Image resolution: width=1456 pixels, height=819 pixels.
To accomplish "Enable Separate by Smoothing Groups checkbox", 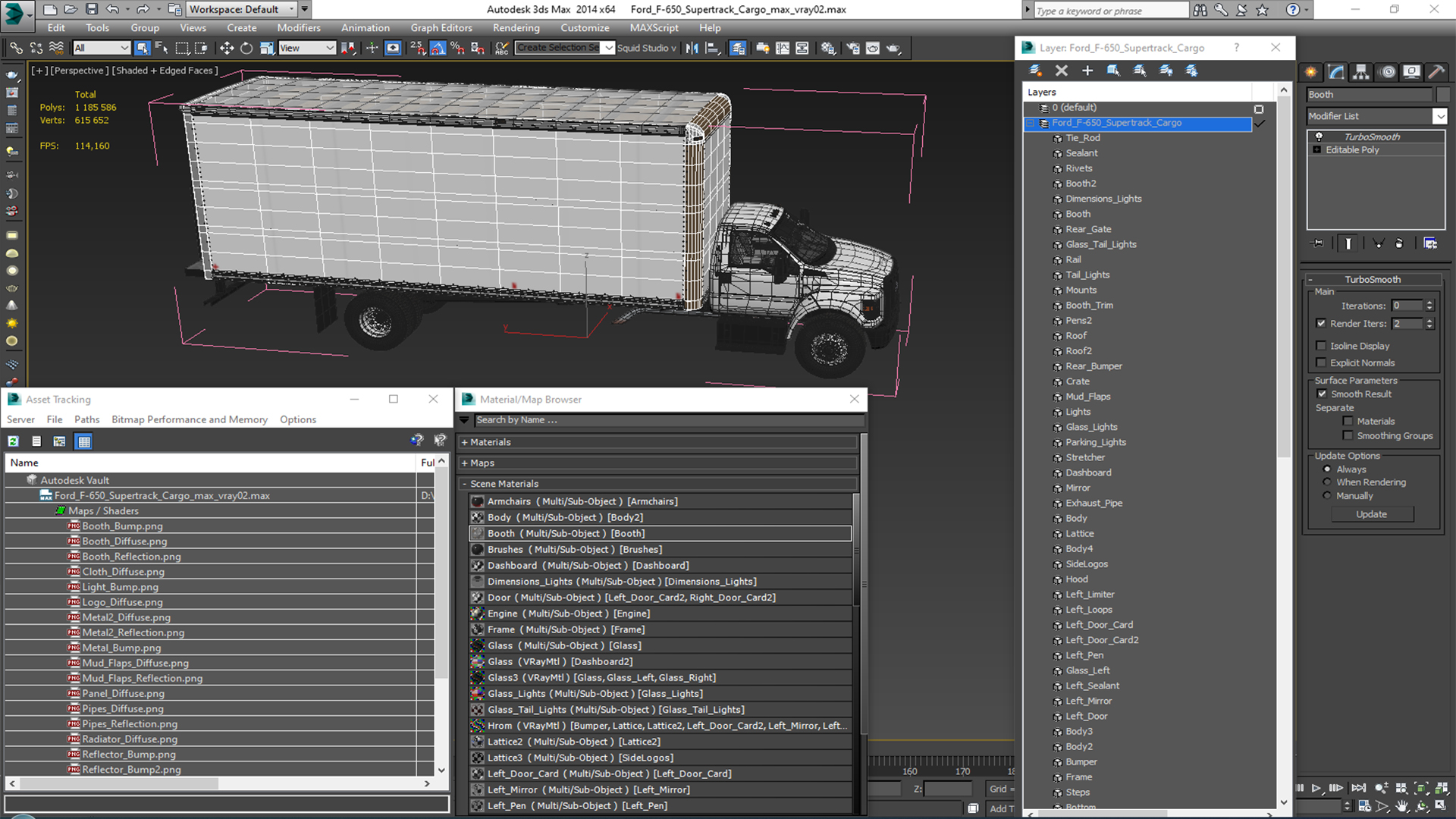I will tap(1348, 435).
